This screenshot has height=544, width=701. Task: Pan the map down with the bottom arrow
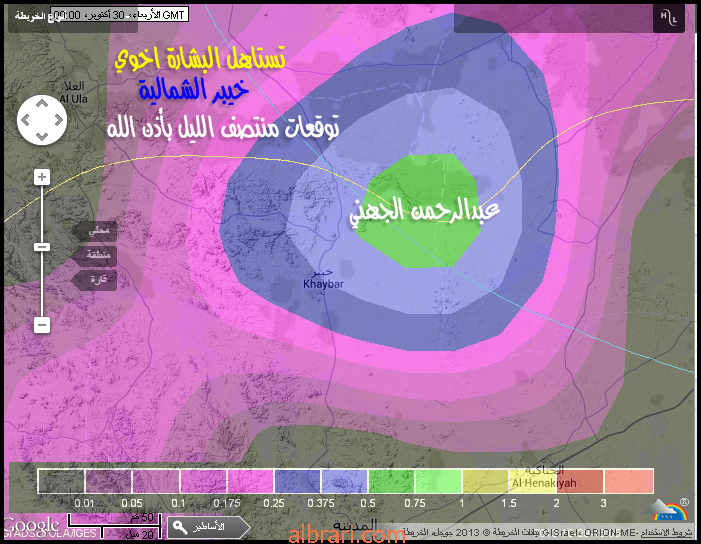pos(42,136)
